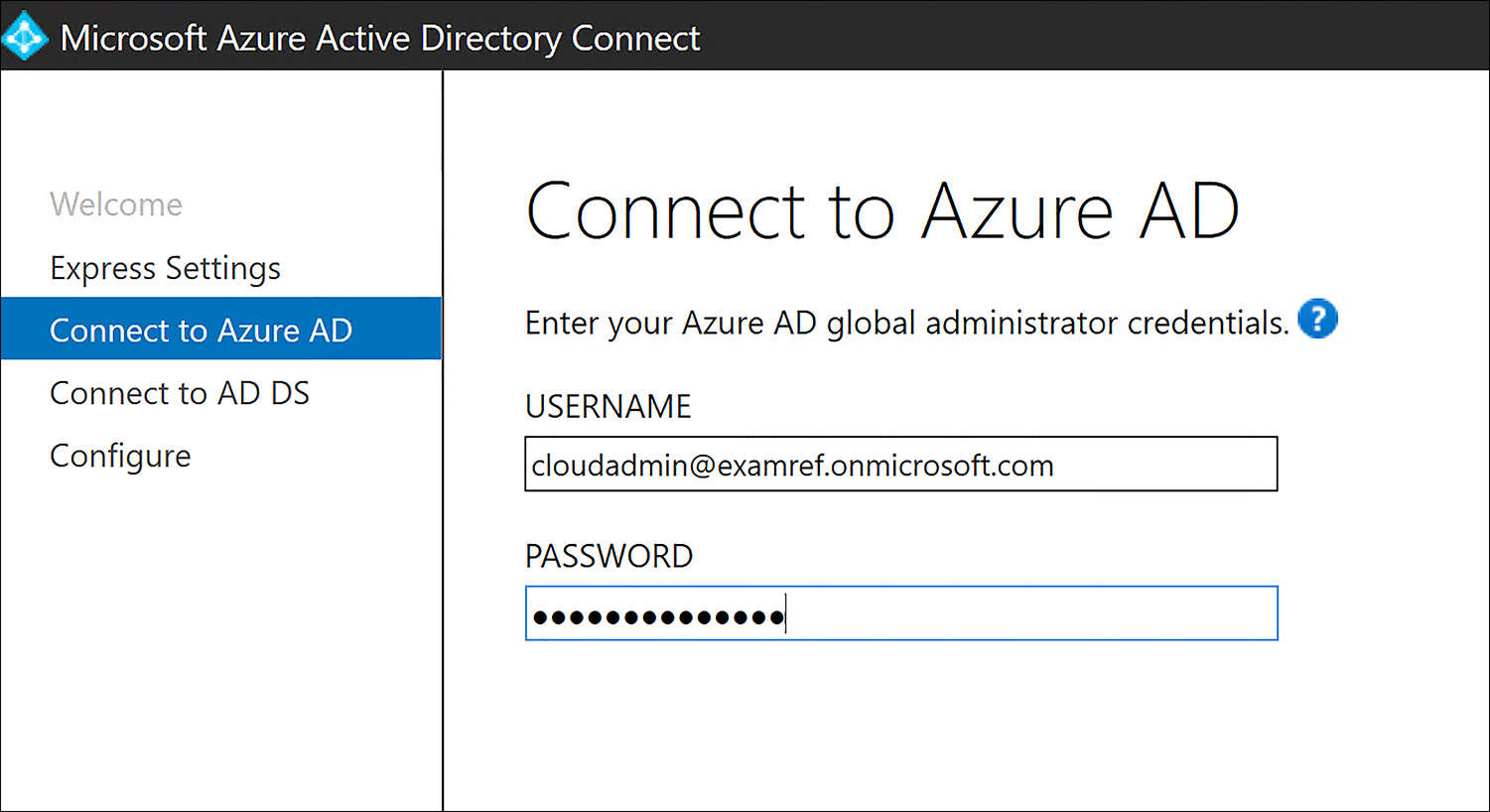Click the USERNAME input field
Screen dimensions: 1490x812
(900, 464)
